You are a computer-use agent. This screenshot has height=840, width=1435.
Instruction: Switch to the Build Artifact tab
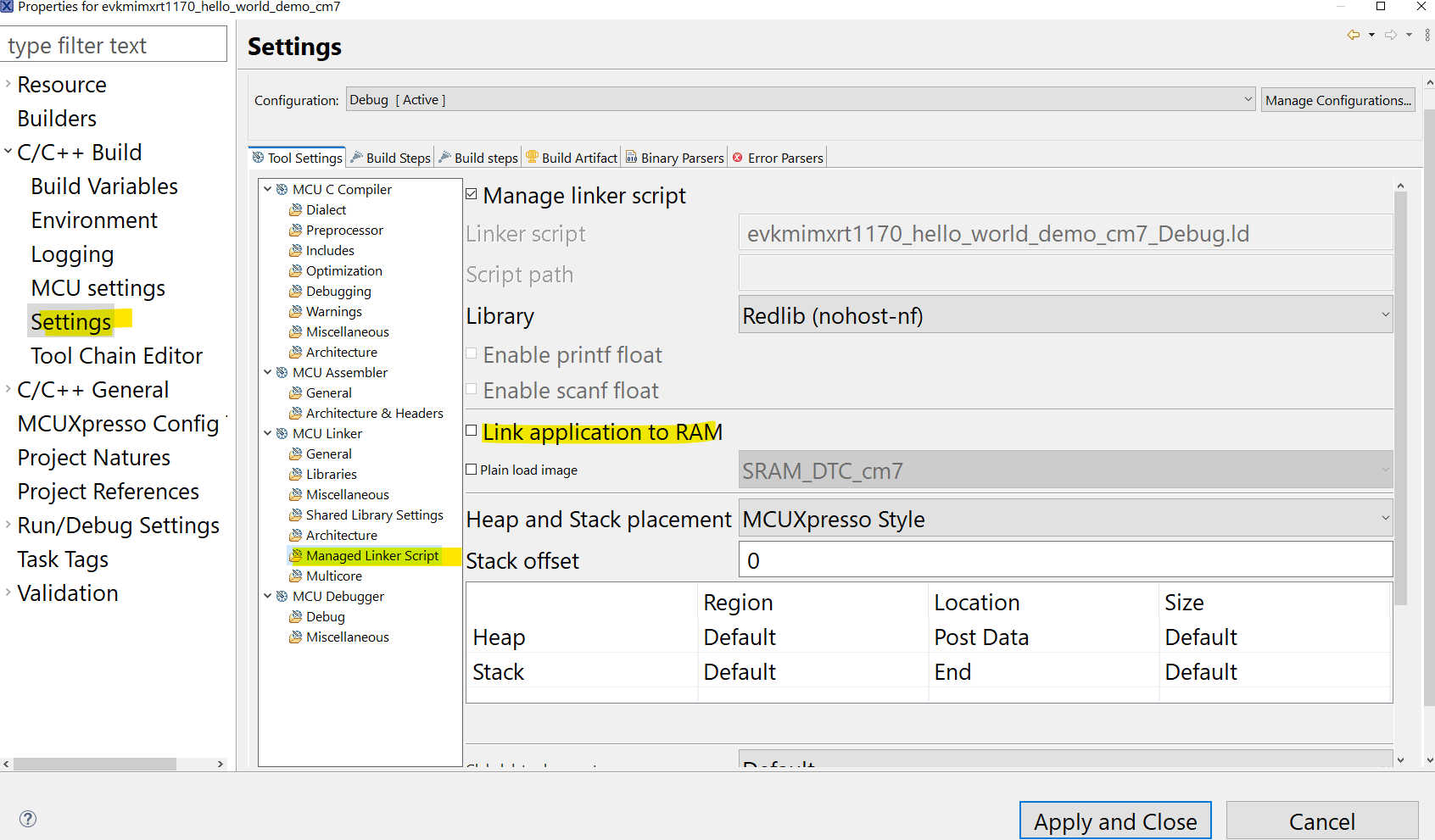[x=571, y=157]
